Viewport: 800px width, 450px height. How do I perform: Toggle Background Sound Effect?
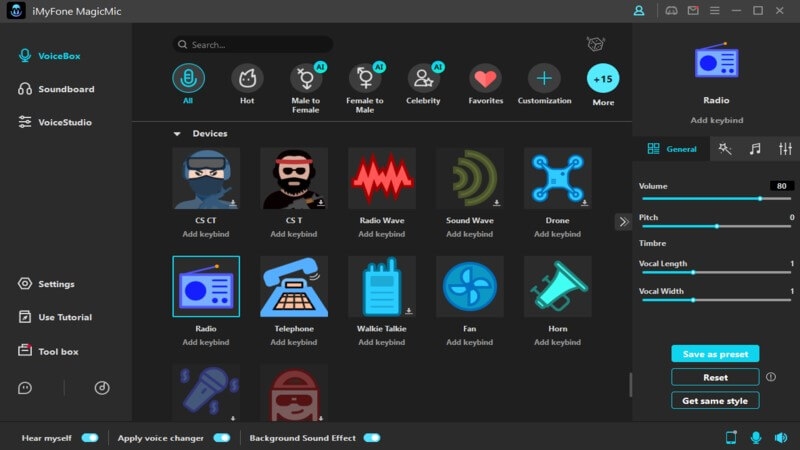click(x=372, y=438)
